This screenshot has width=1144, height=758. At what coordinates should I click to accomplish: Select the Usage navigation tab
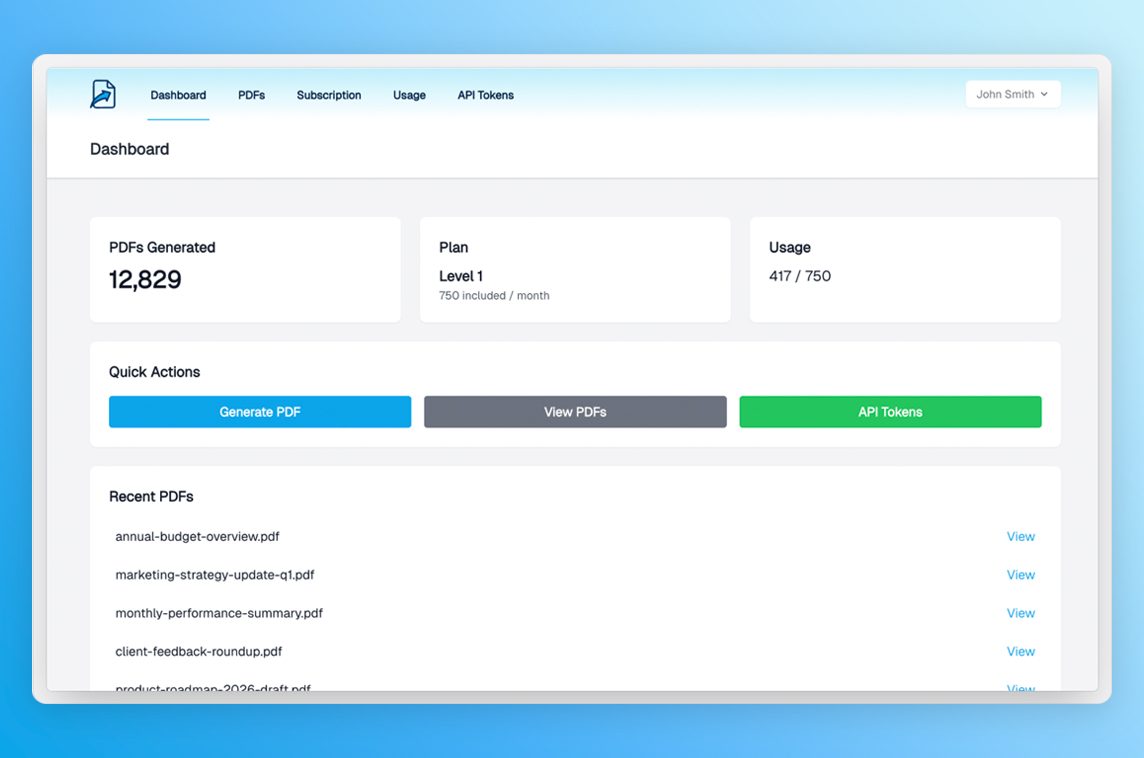(409, 95)
